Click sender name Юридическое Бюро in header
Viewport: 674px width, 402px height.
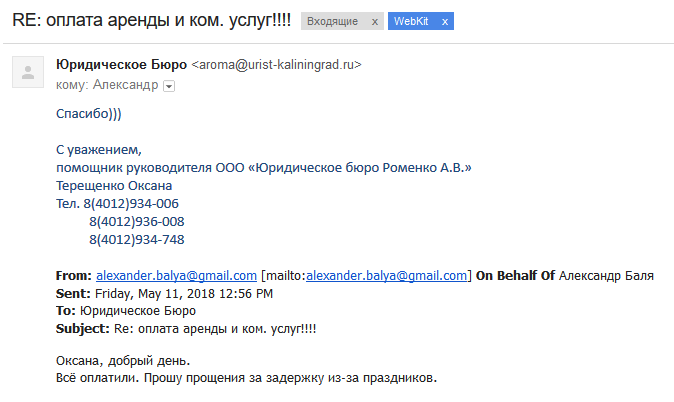point(121,65)
